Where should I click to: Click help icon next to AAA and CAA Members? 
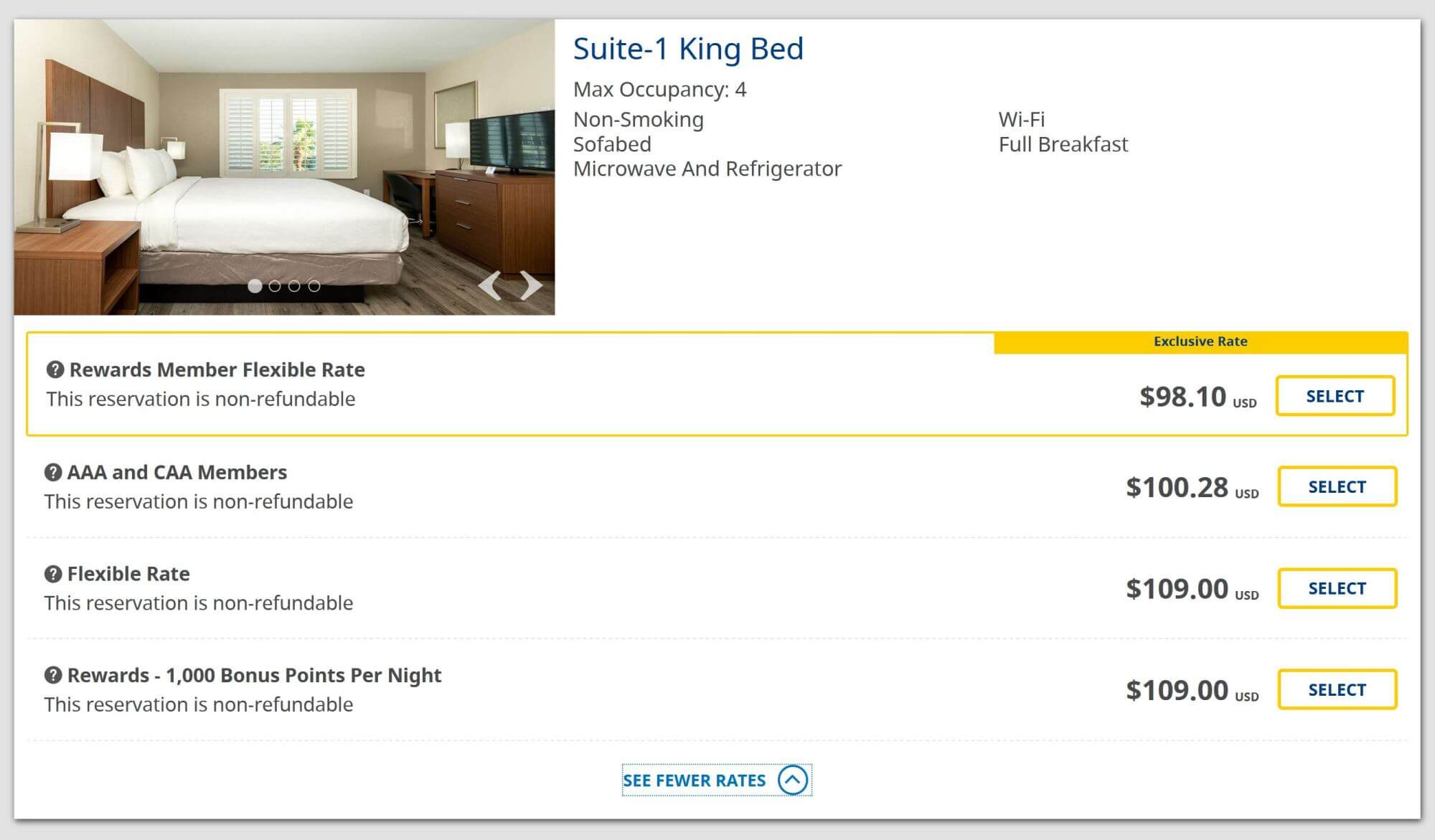point(53,472)
